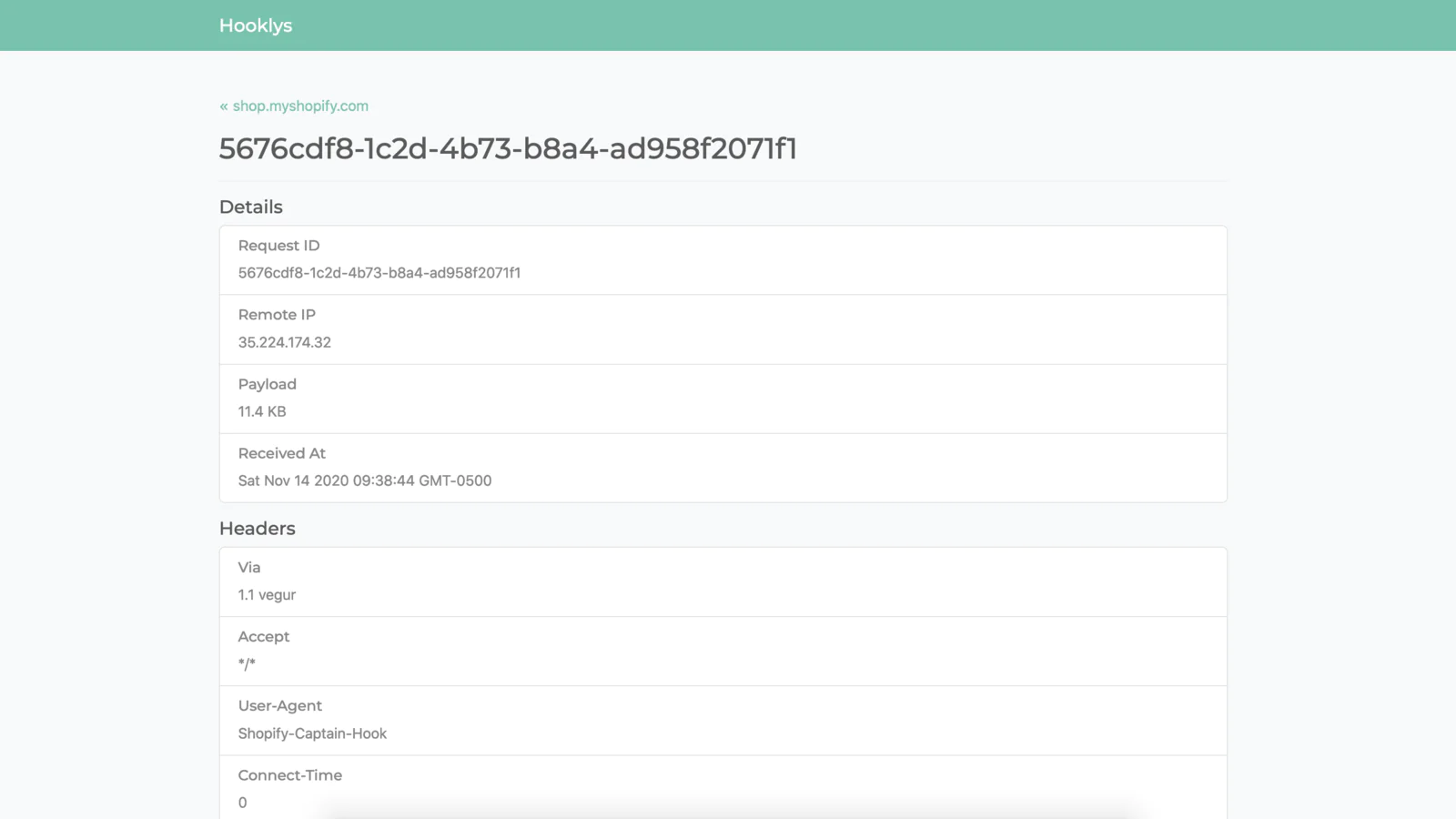Select the IP address 35.224.174.32
Viewport: 1456px width, 819px height.
(x=284, y=342)
